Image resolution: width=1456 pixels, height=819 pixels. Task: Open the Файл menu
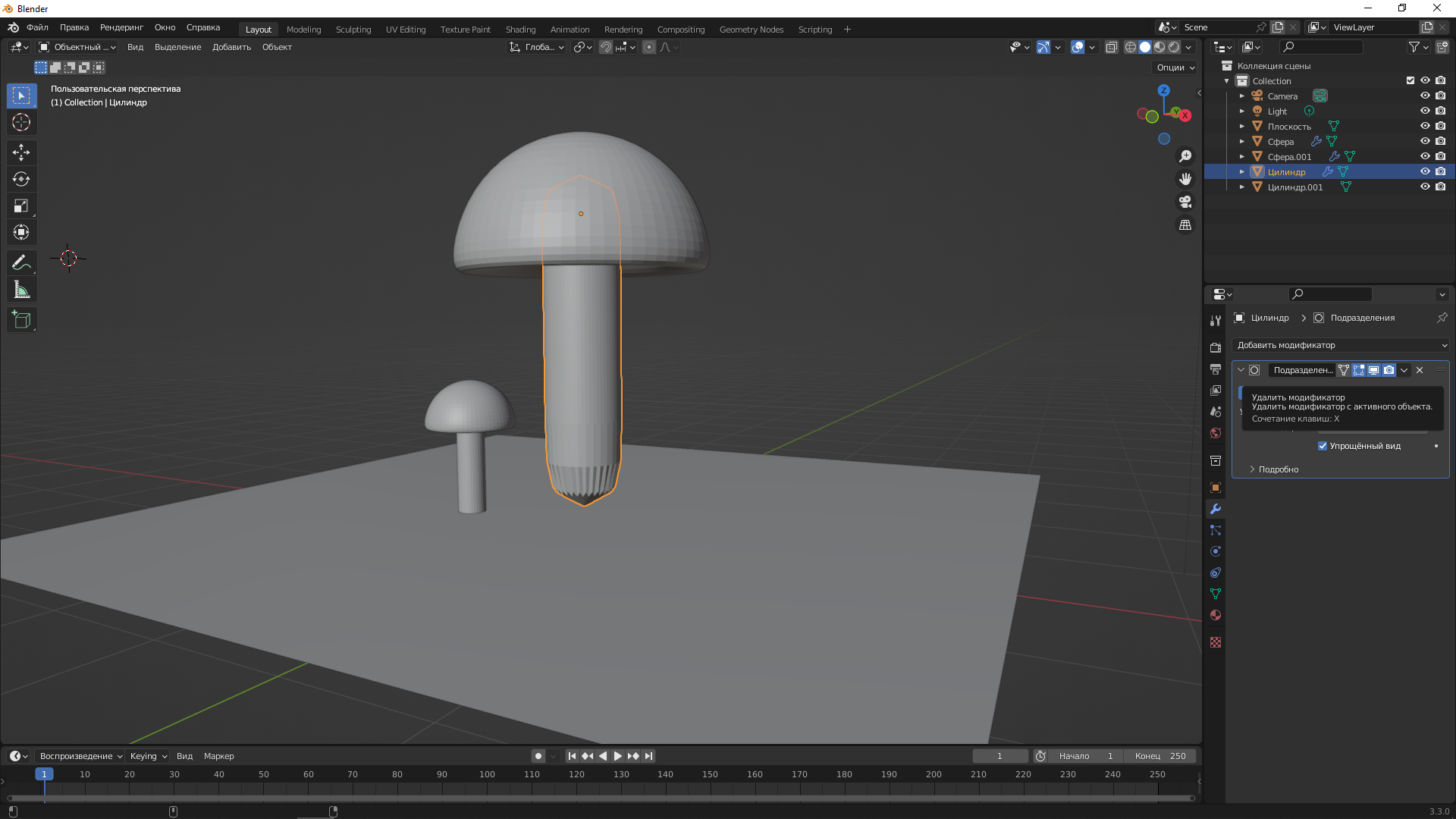point(37,27)
